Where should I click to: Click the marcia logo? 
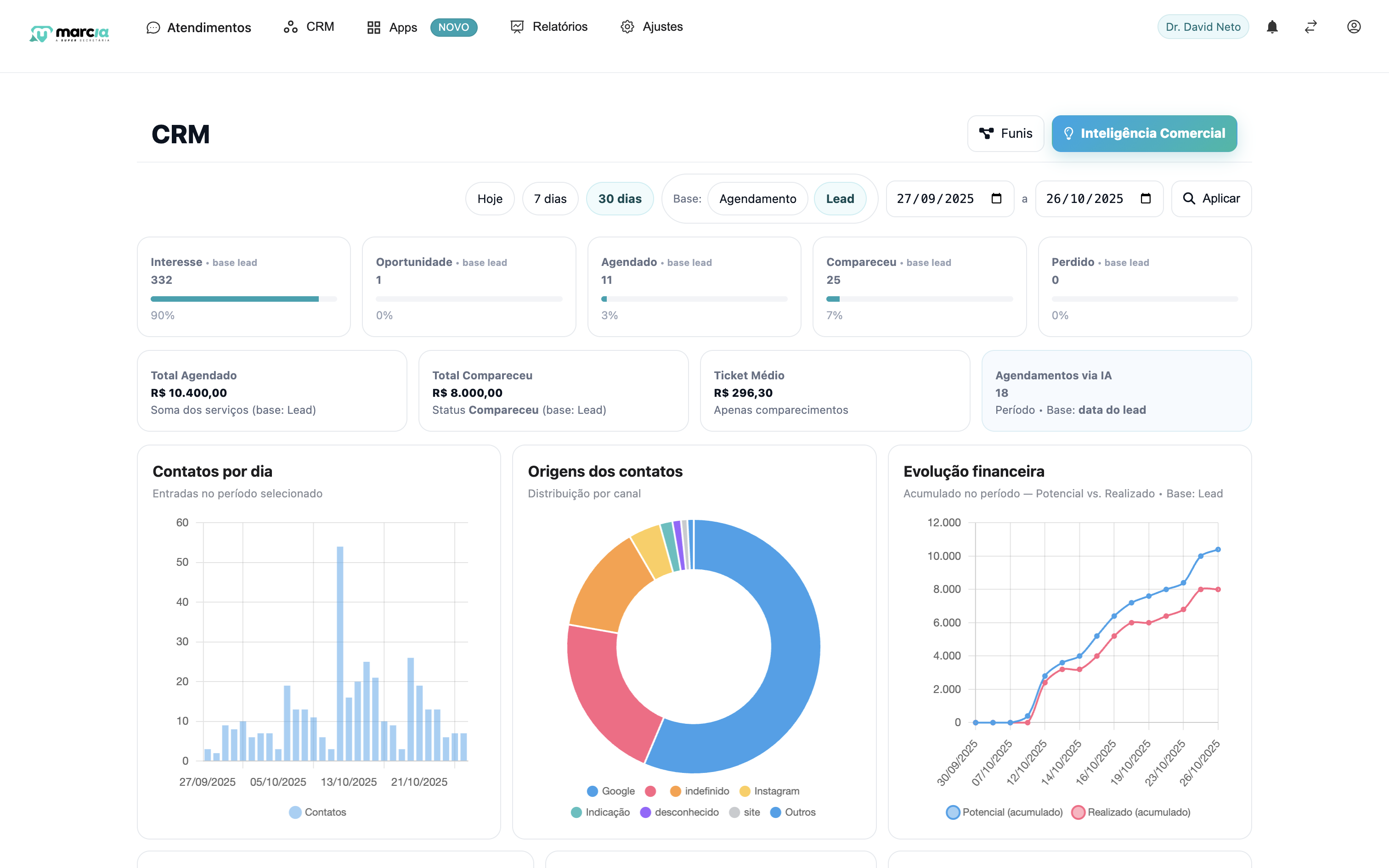coord(69,33)
